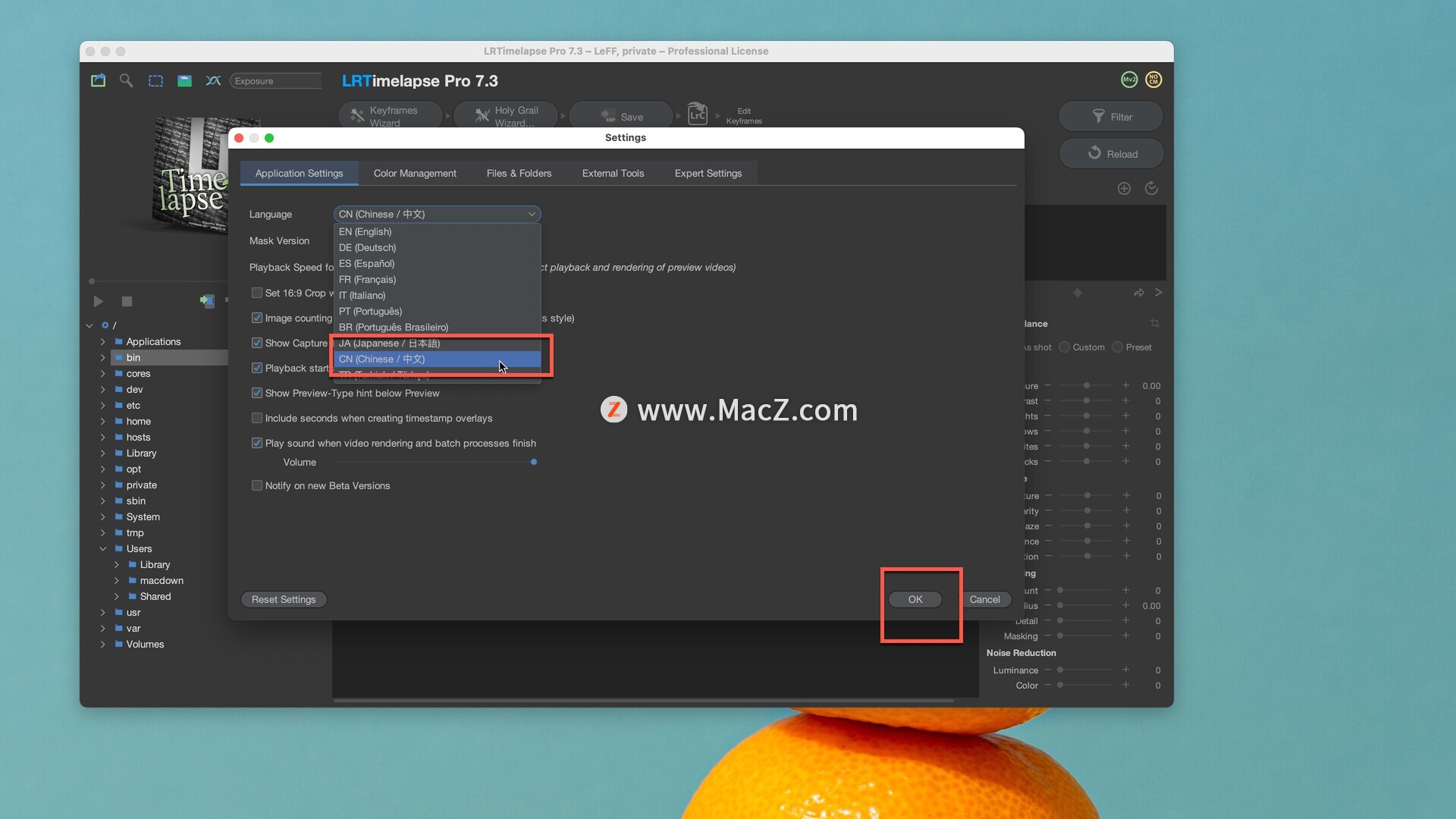
Task: Expand the Volumes folder
Action: [x=103, y=645]
